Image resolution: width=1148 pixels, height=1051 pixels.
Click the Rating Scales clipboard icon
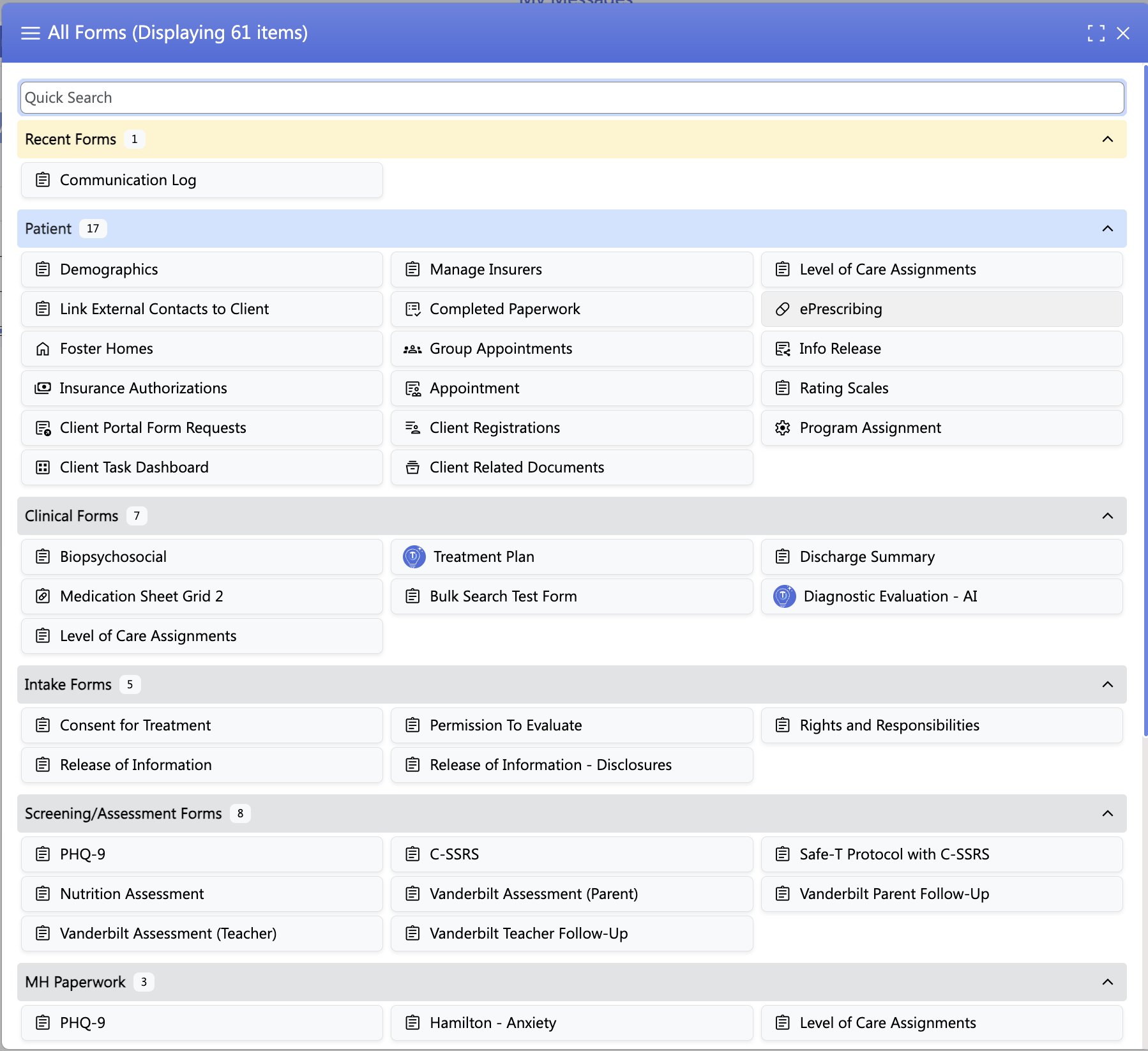pos(783,388)
